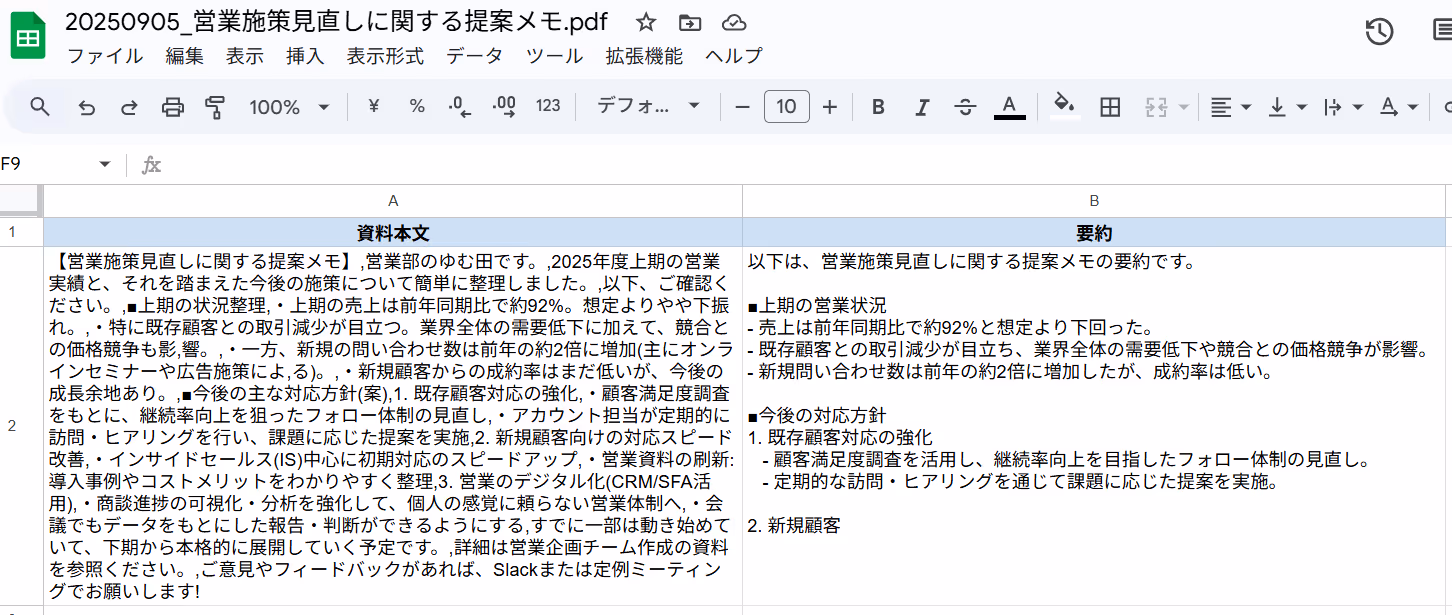Decrease decimal places
The width and height of the screenshot is (1452, 615).
click(x=460, y=107)
